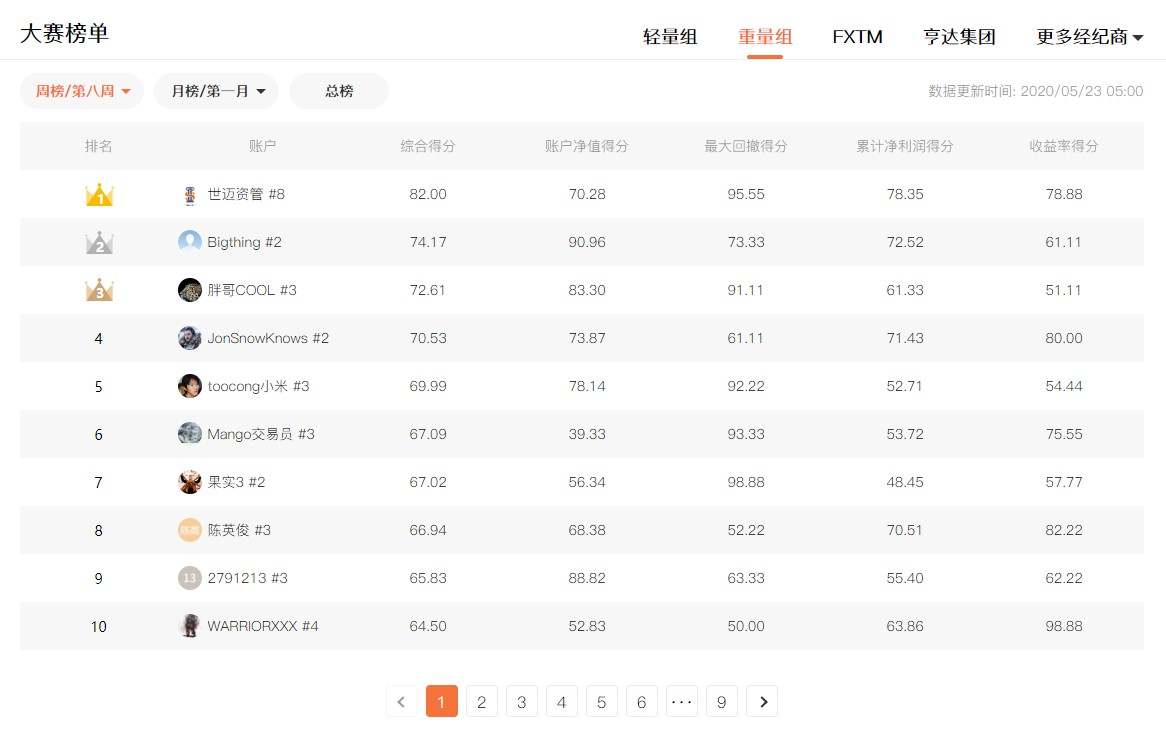The height and width of the screenshot is (741, 1166).
Task: Go to page 2
Action: coord(482,702)
